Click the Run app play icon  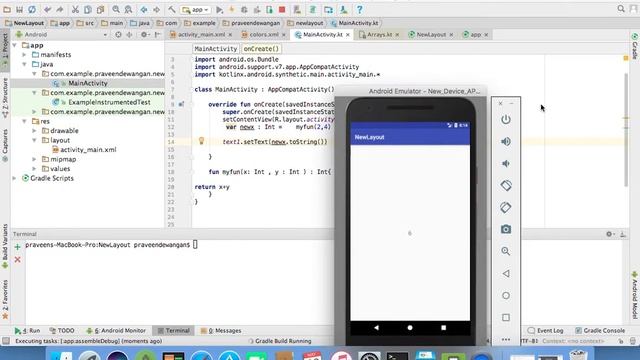pyautogui.click(x=220, y=9)
